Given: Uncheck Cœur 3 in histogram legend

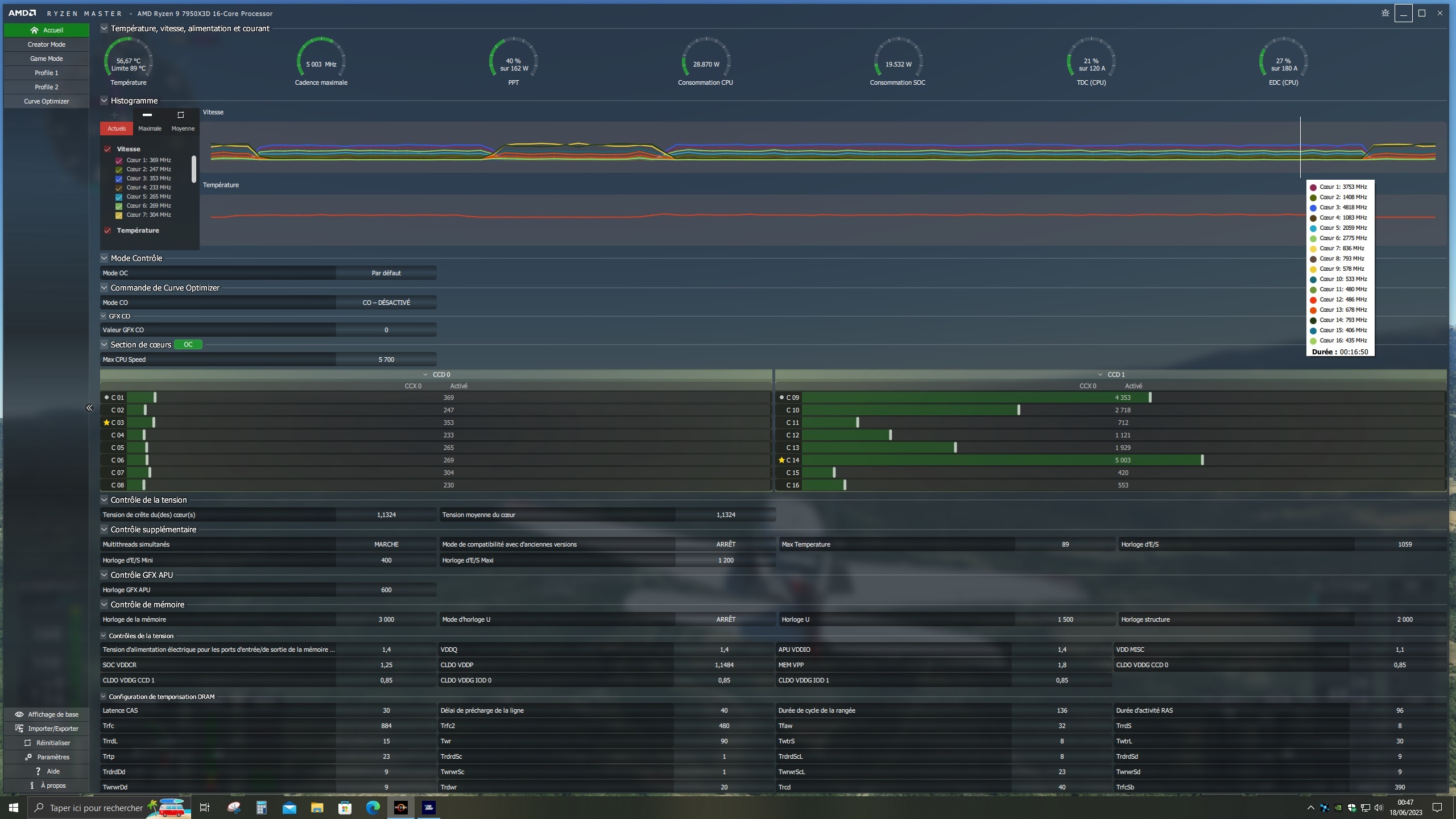Looking at the screenshot, I should point(119,179).
